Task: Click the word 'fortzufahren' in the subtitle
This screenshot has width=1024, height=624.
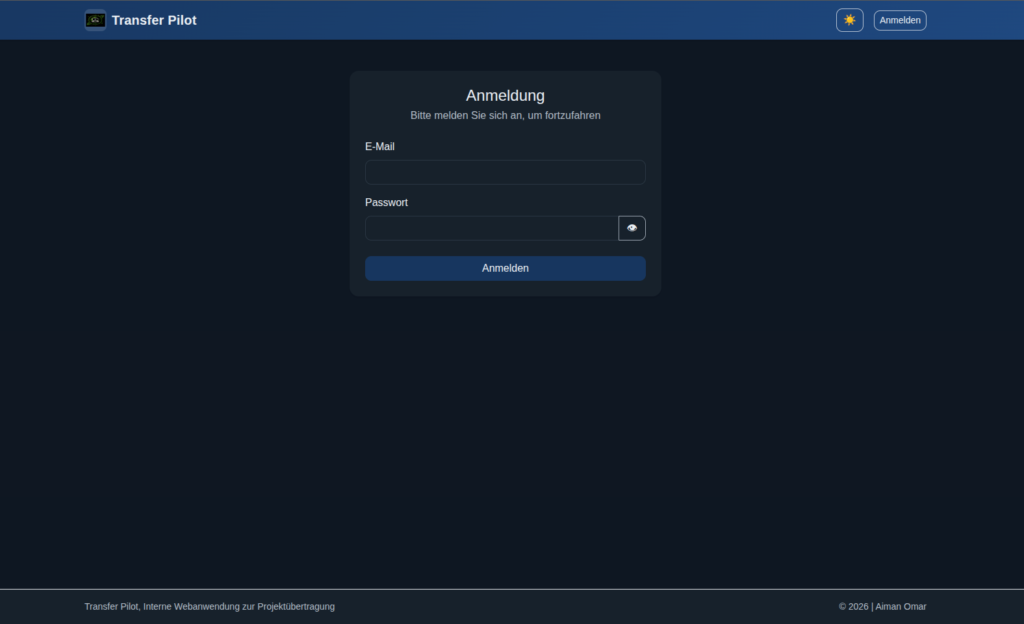Action: point(573,116)
